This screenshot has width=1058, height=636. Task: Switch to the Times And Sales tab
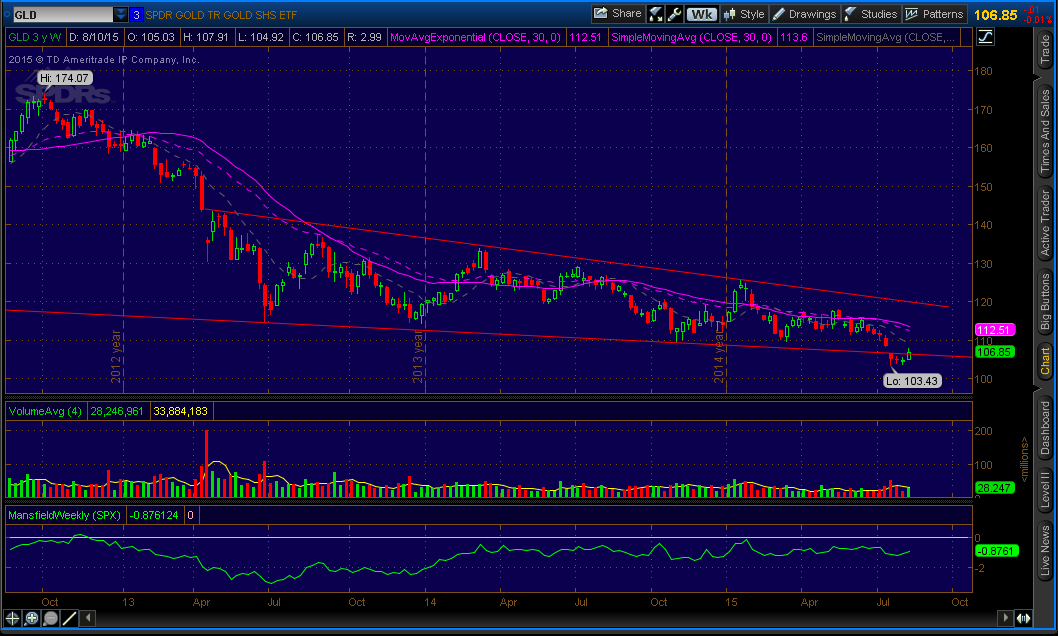coord(1045,132)
